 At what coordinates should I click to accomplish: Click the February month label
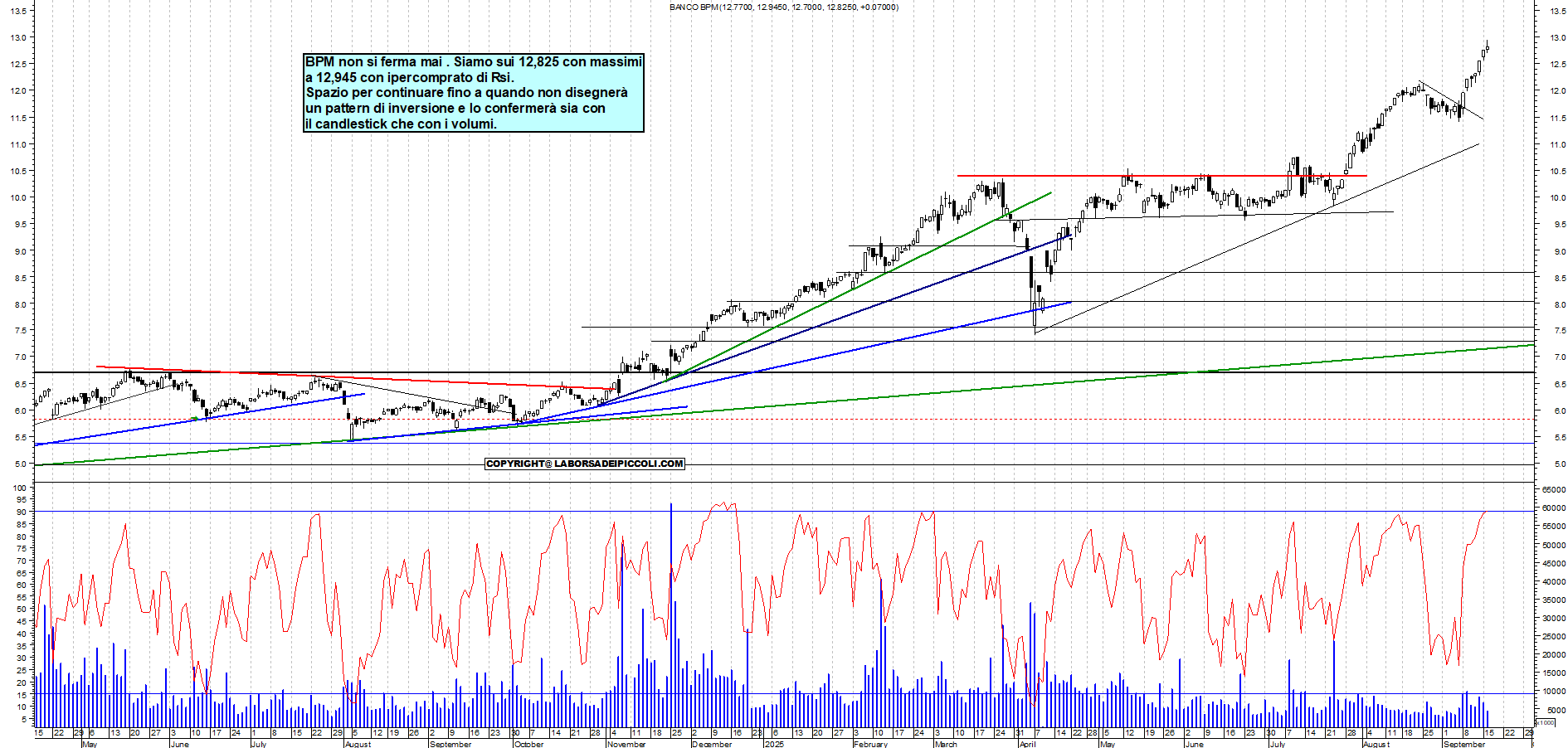tap(870, 744)
